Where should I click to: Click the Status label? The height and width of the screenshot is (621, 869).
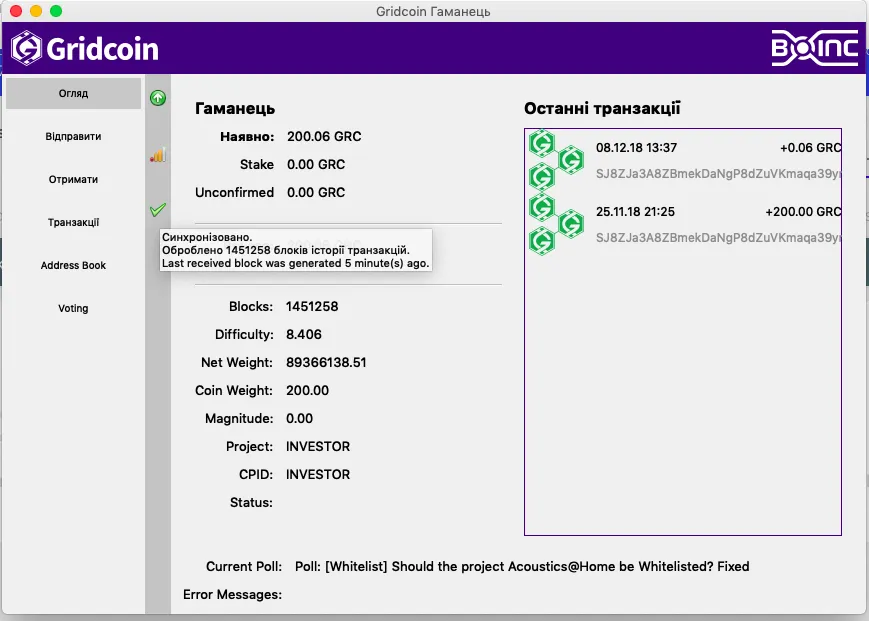(x=251, y=502)
